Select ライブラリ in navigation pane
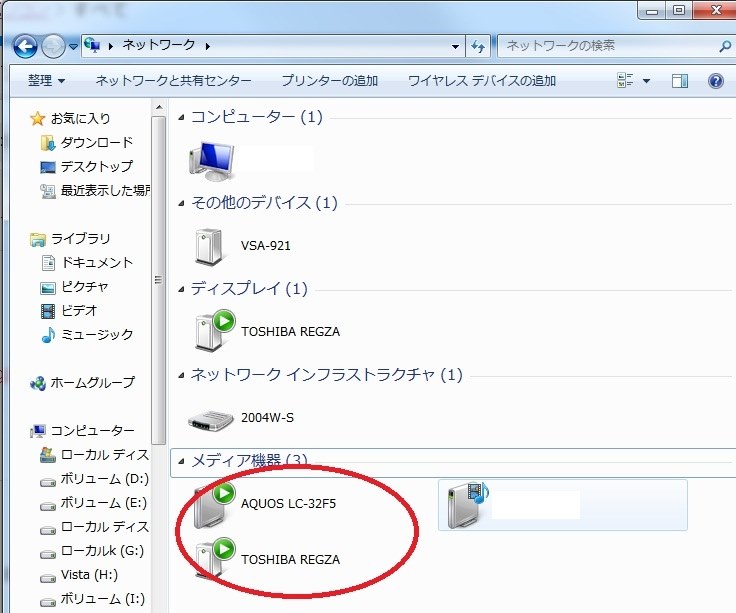 (70, 238)
